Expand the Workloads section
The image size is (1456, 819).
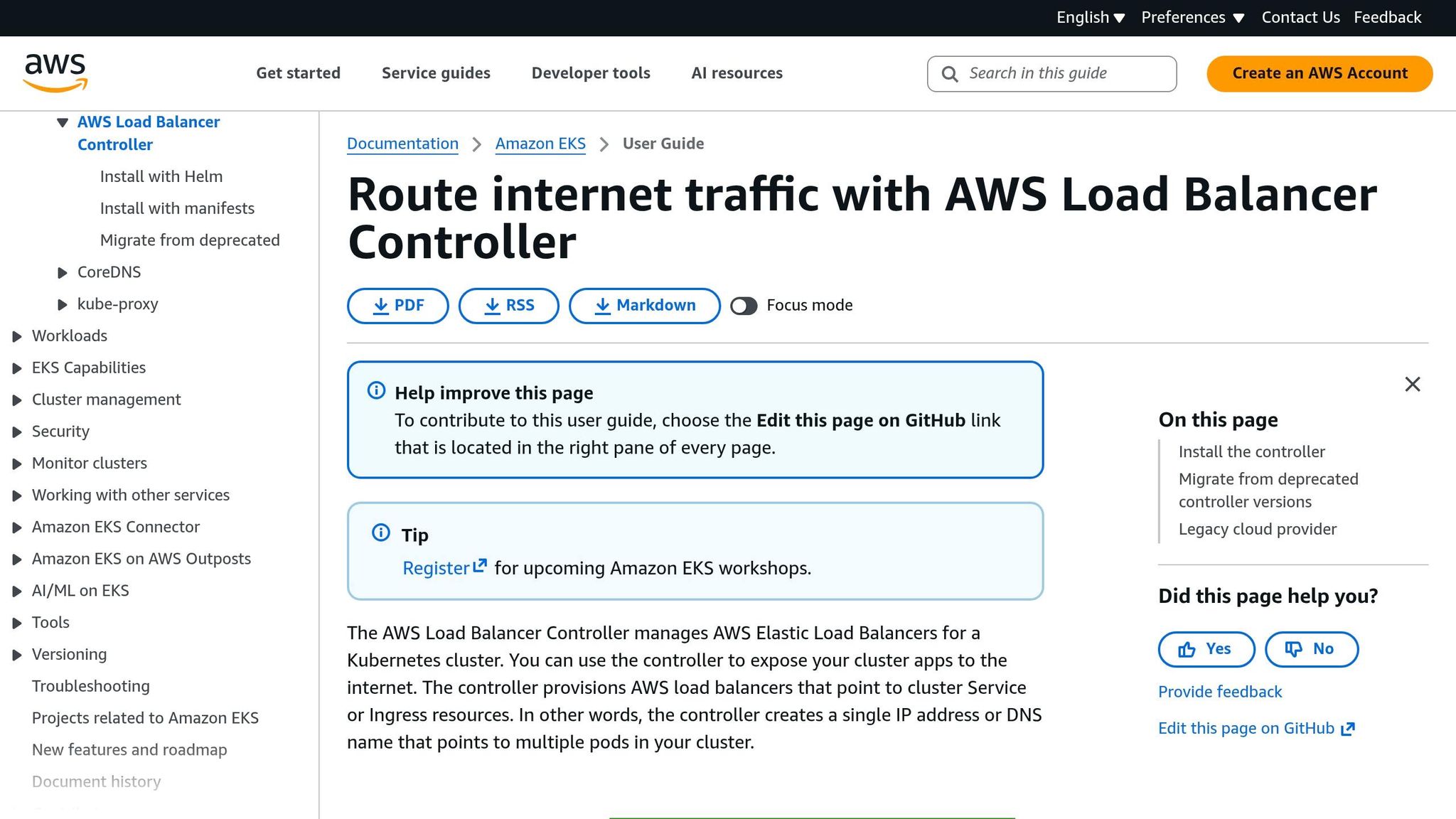pyautogui.click(x=17, y=336)
